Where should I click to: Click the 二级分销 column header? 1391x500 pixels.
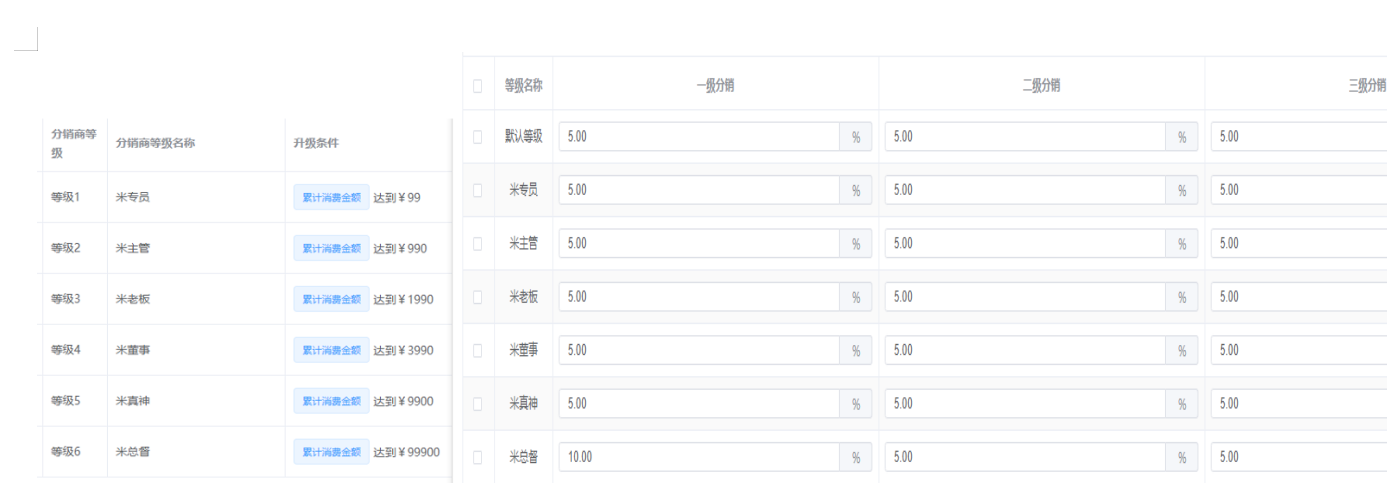pyautogui.click(x=1041, y=84)
